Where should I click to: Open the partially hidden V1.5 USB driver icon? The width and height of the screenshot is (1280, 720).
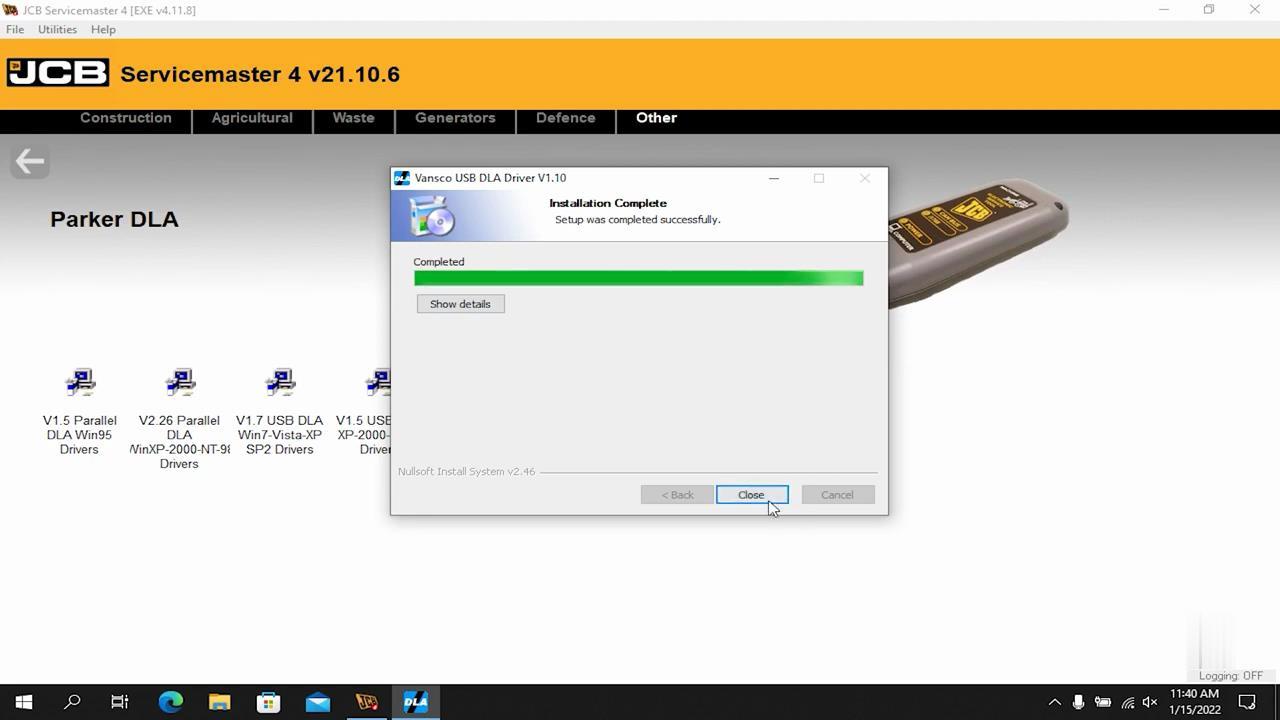click(x=378, y=383)
